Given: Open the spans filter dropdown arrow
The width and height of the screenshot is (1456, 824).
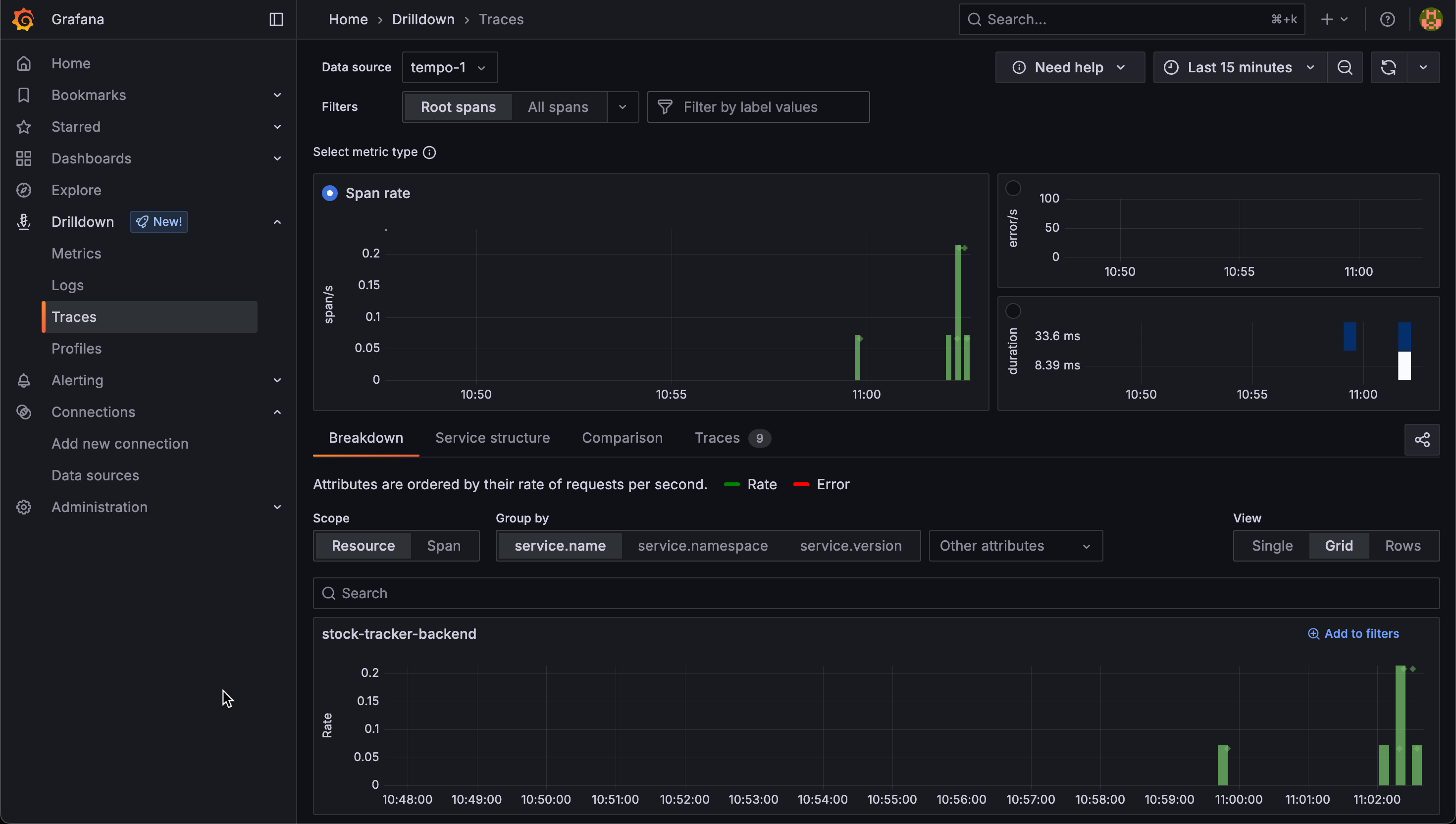Looking at the screenshot, I should coord(623,107).
